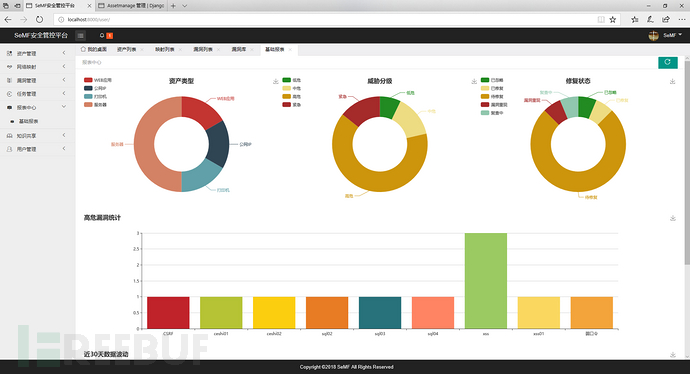Open the browser more options menu
The height and width of the screenshot is (374, 690).
[x=682, y=19]
